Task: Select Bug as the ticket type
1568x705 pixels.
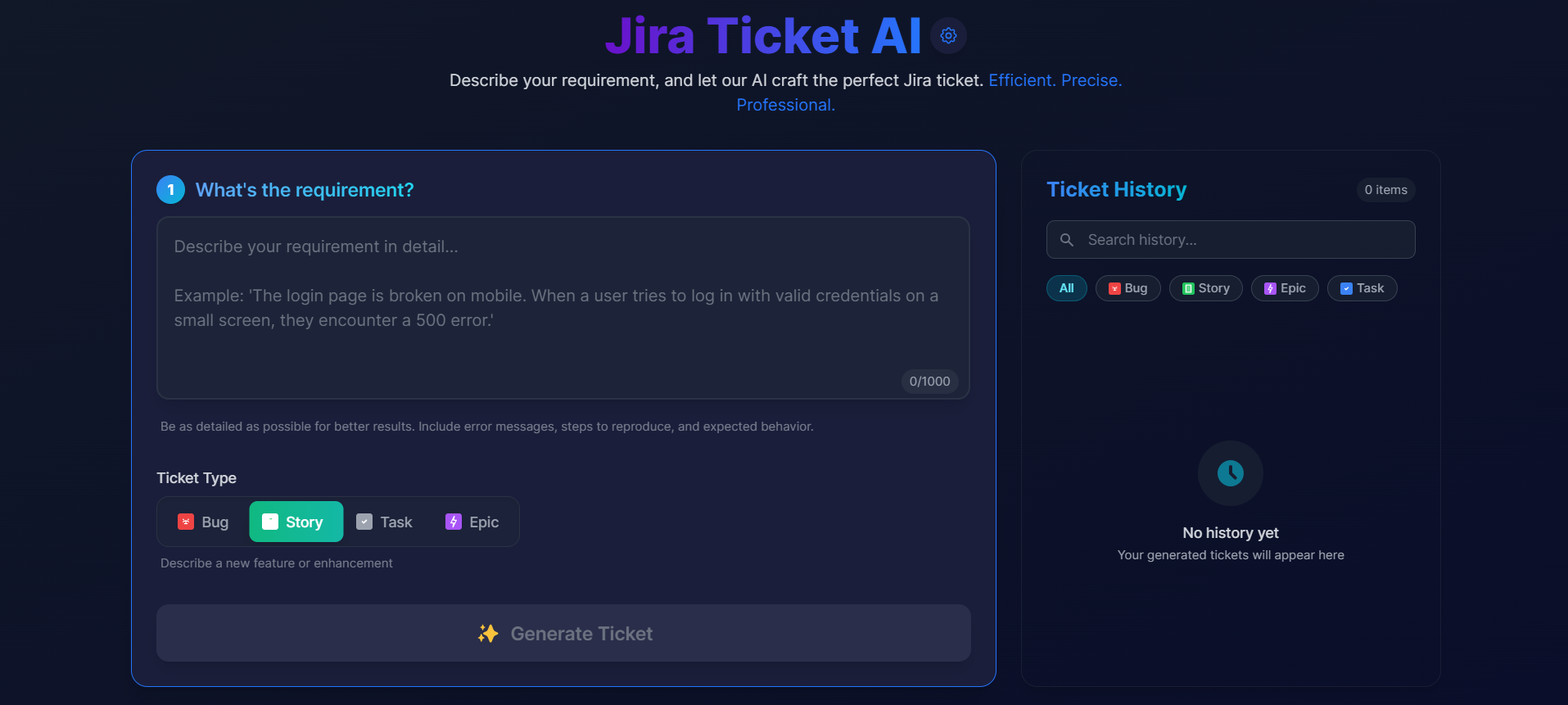Action: coord(201,522)
